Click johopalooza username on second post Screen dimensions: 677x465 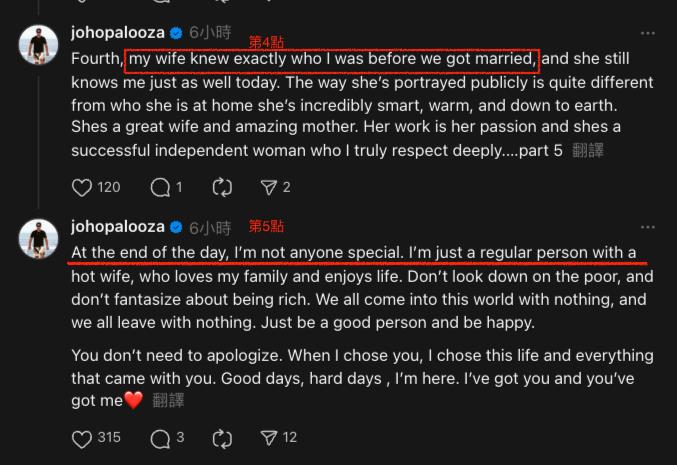click(x=117, y=227)
